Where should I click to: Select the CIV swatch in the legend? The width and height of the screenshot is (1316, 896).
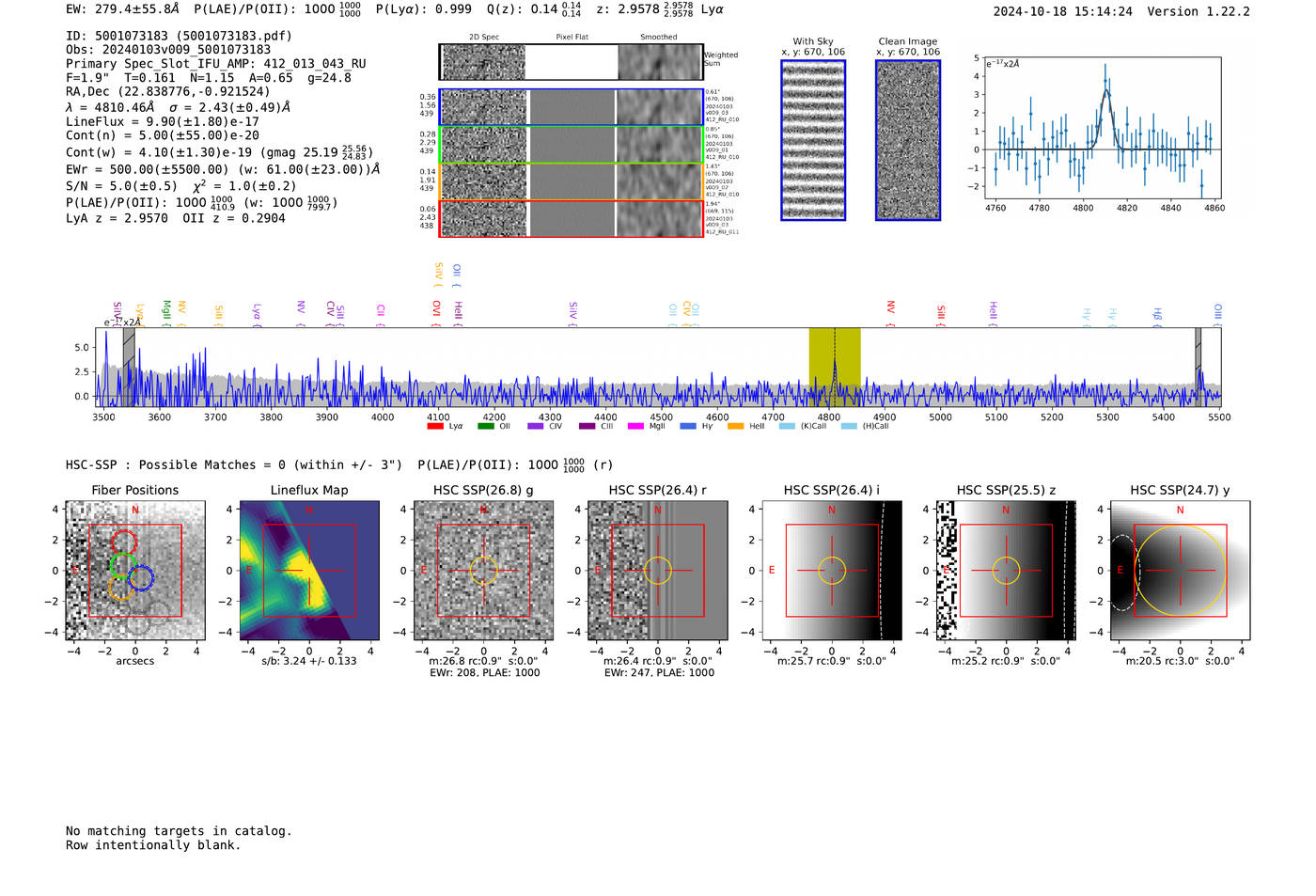(536, 427)
